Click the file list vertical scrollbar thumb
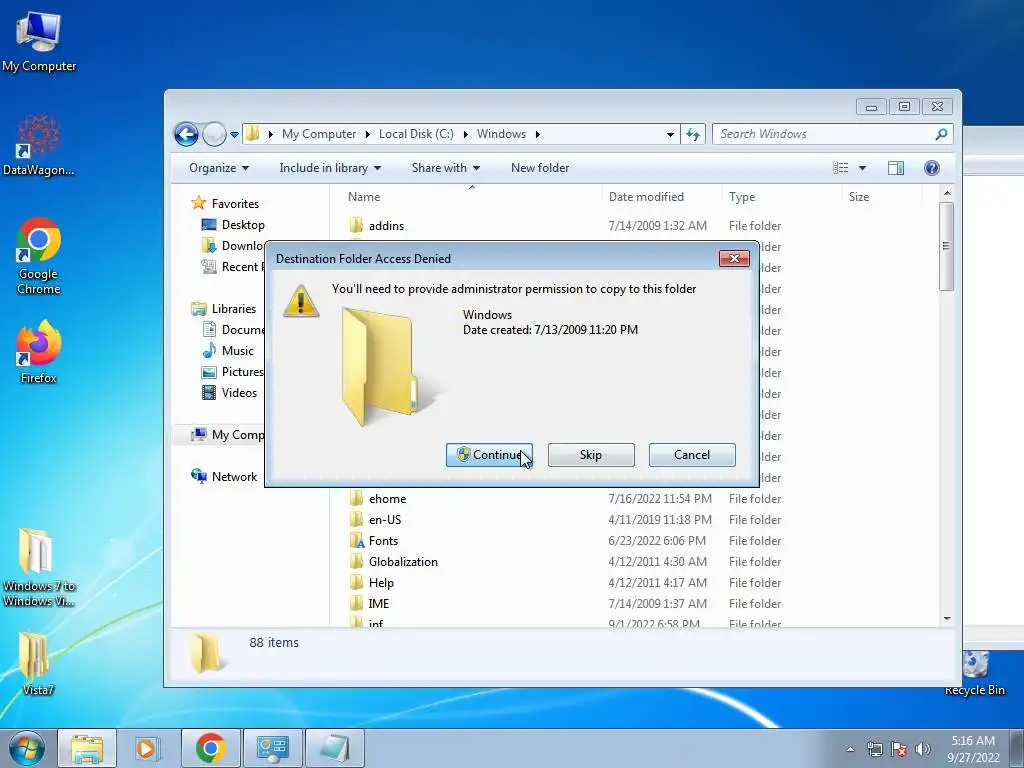Image resolution: width=1024 pixels, height=768 pixels. (946, 246)
